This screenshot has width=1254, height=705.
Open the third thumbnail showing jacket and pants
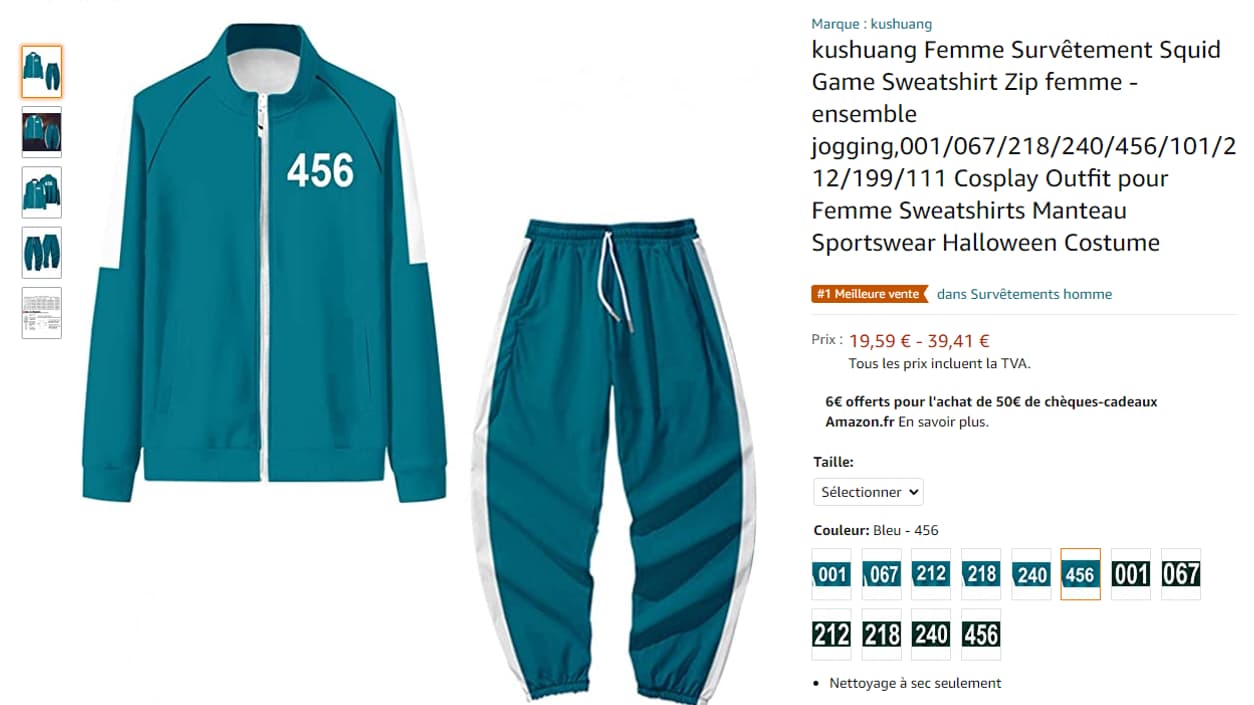pyautogui.click(x=41, y=192)
